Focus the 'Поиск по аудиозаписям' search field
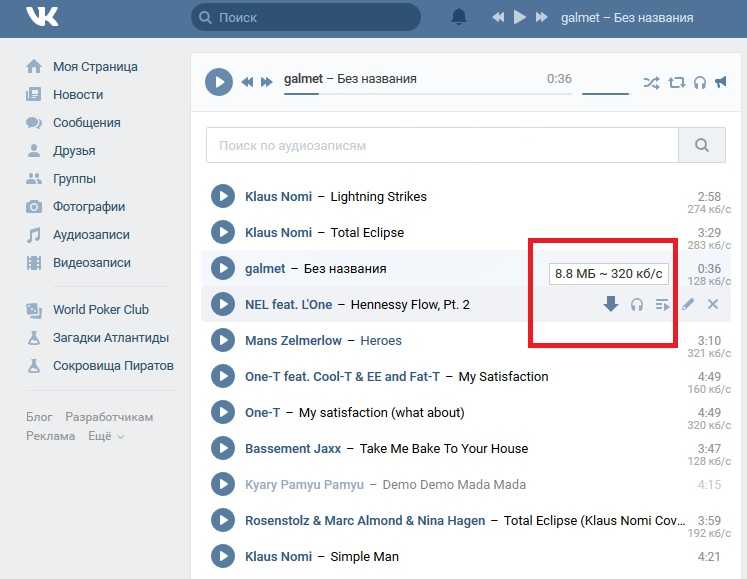The width and height of the screenshot is (747, 579). tap(442, 145)
